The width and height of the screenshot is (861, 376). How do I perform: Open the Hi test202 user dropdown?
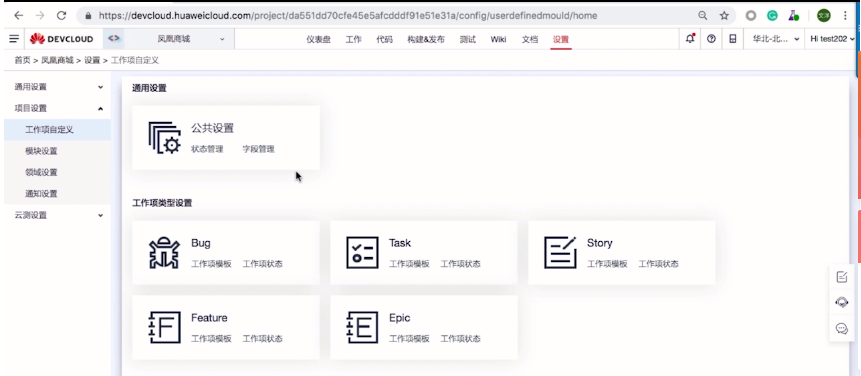[x=832, y=39]
